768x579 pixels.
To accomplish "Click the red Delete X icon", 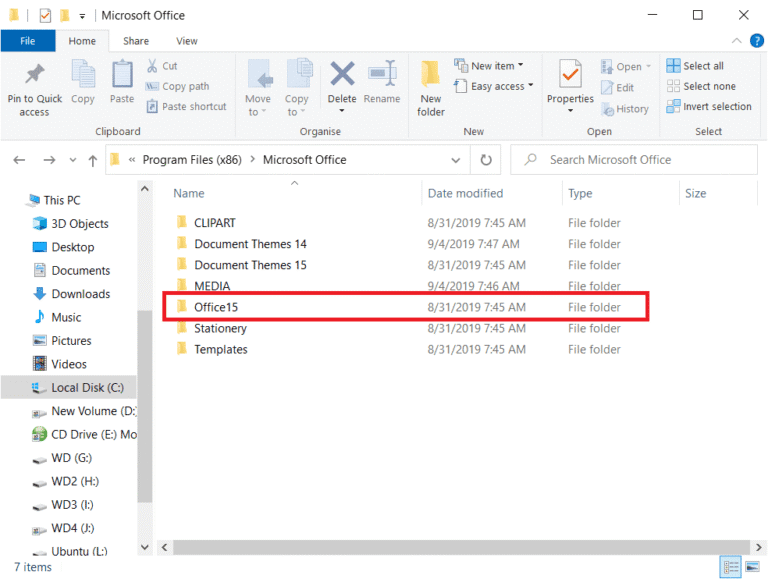I will point(342,73).
